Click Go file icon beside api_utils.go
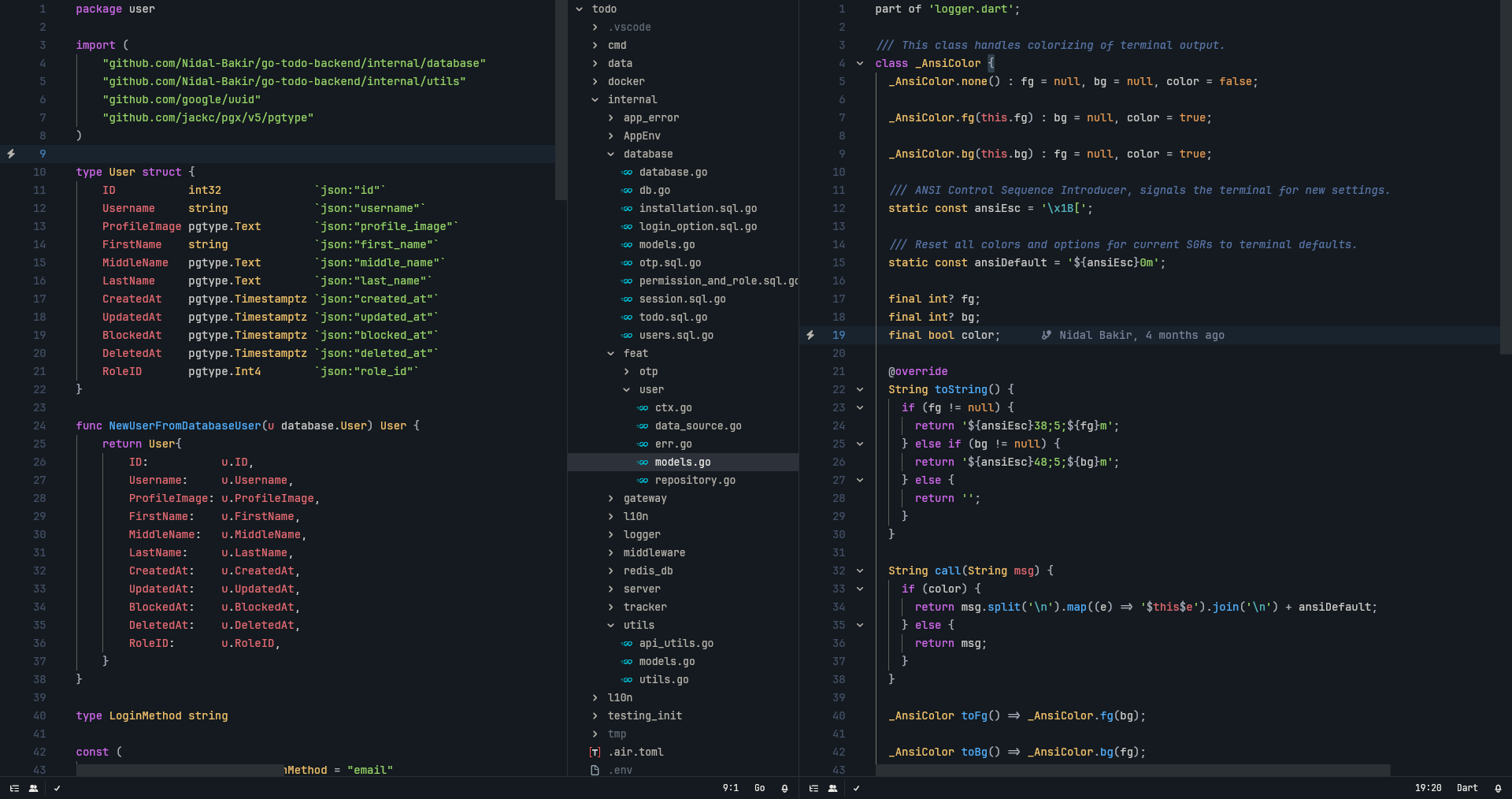Viewport: 1512px width, 799px height. [627, 643]
